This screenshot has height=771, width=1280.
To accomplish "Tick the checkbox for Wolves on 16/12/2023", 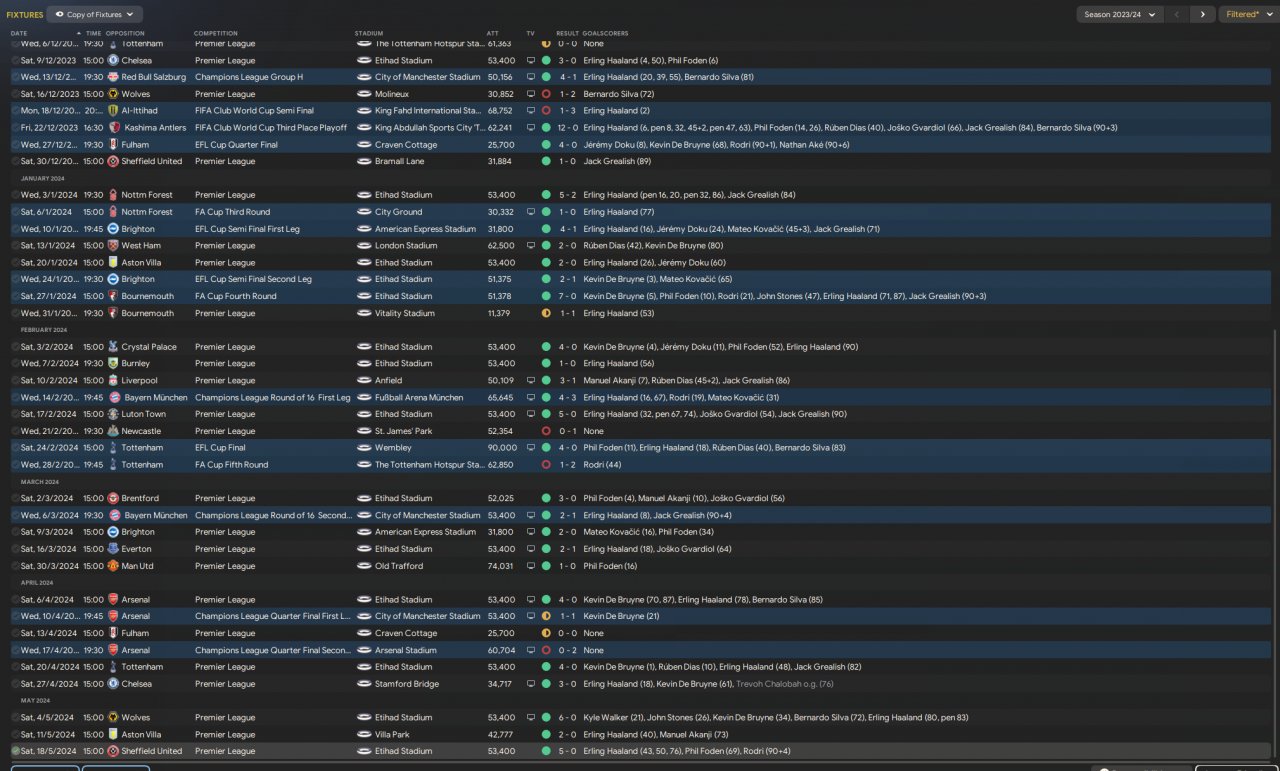I will 16,94.
